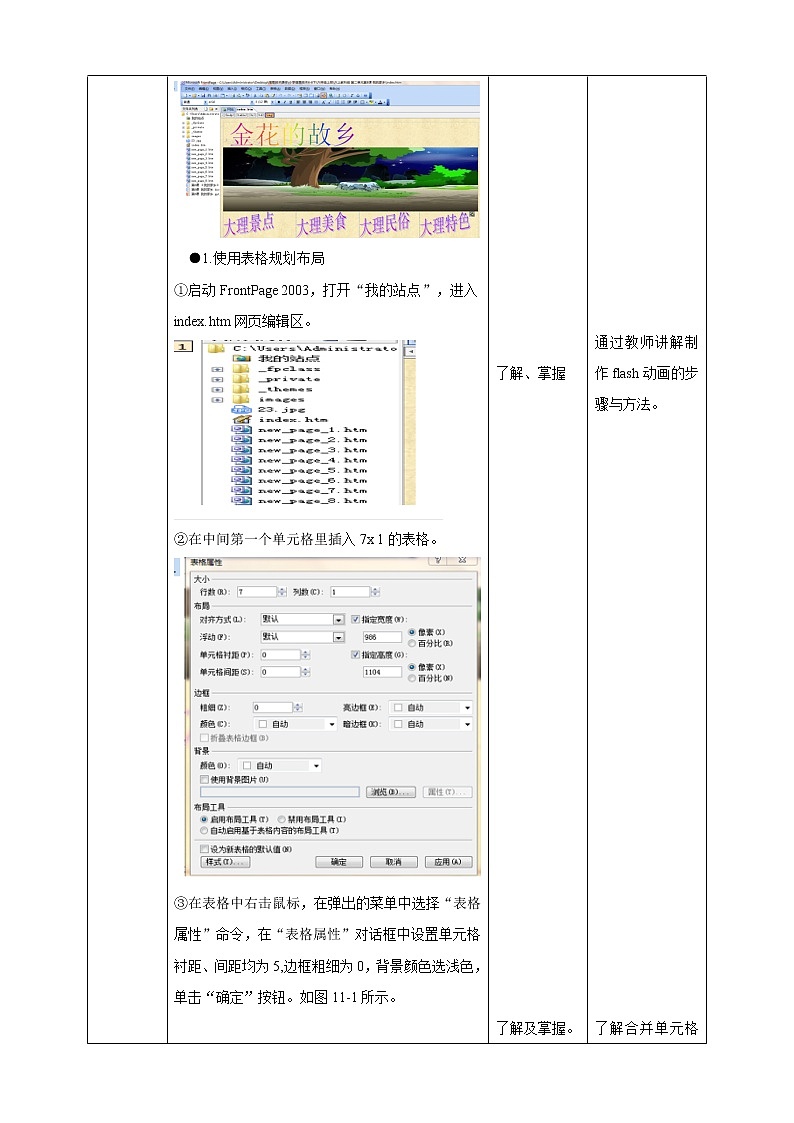794x1123 pixels.
Task: Click the 我的站点 web site icon
Action: pos(242,358)
